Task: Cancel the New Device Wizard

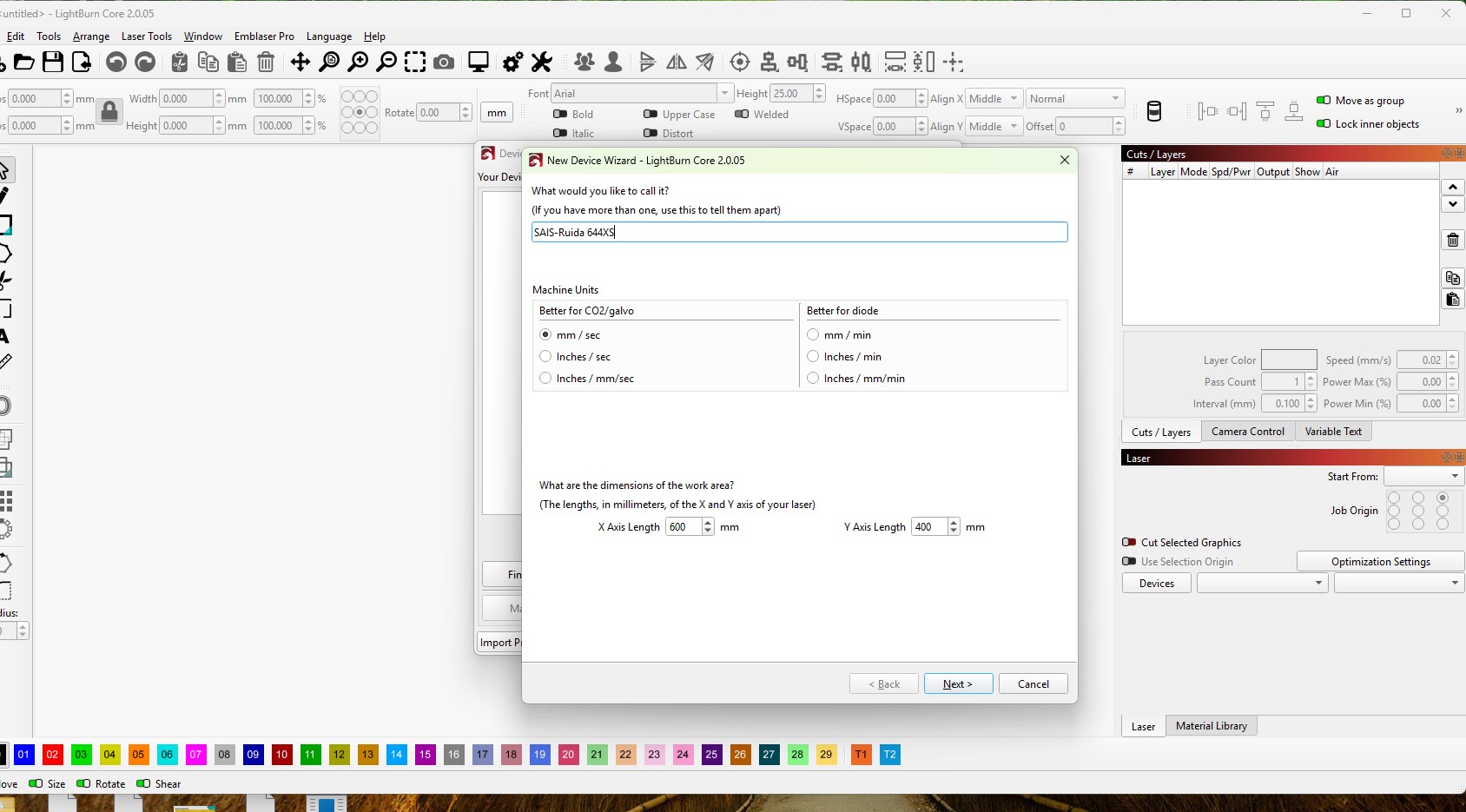Action: 1033,683
